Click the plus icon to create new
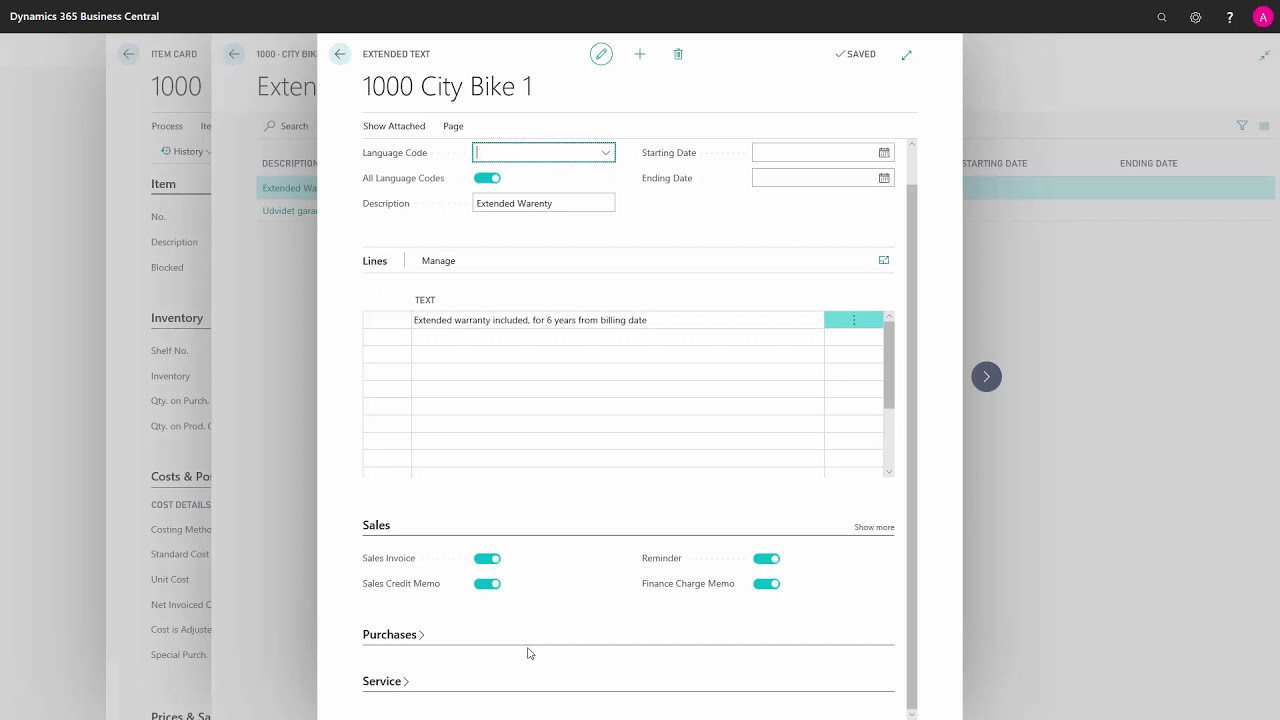Image resolution: width=1280 pixels, height=720 pixels. pyautogui.click(x=640, y=54)
